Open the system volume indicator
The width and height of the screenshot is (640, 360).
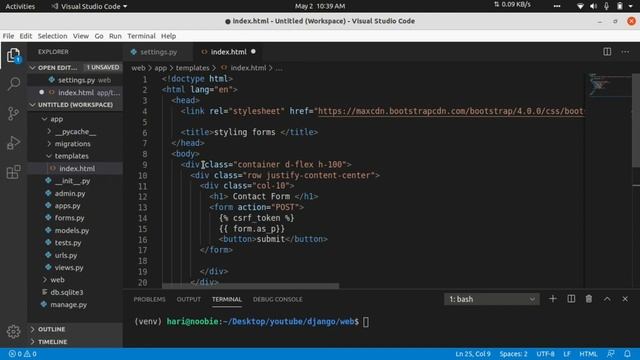(x=593, y=6)
